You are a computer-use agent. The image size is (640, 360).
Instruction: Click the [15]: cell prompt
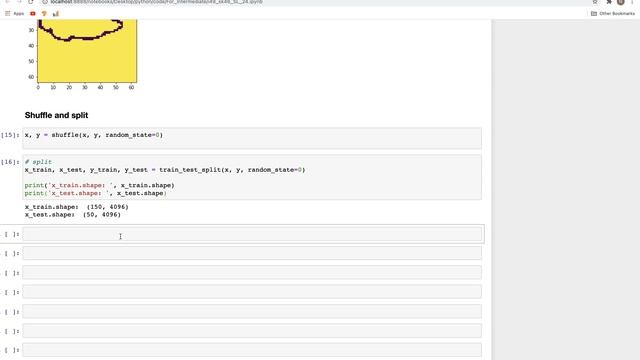click(10, 135)
